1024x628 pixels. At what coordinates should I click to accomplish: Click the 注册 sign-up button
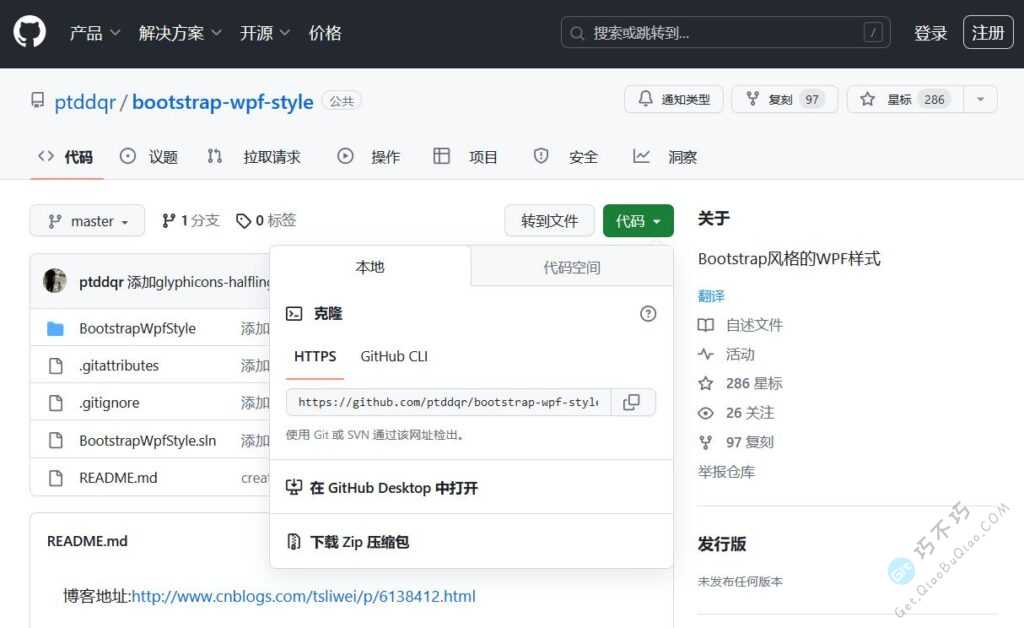(x=987, y=33)
